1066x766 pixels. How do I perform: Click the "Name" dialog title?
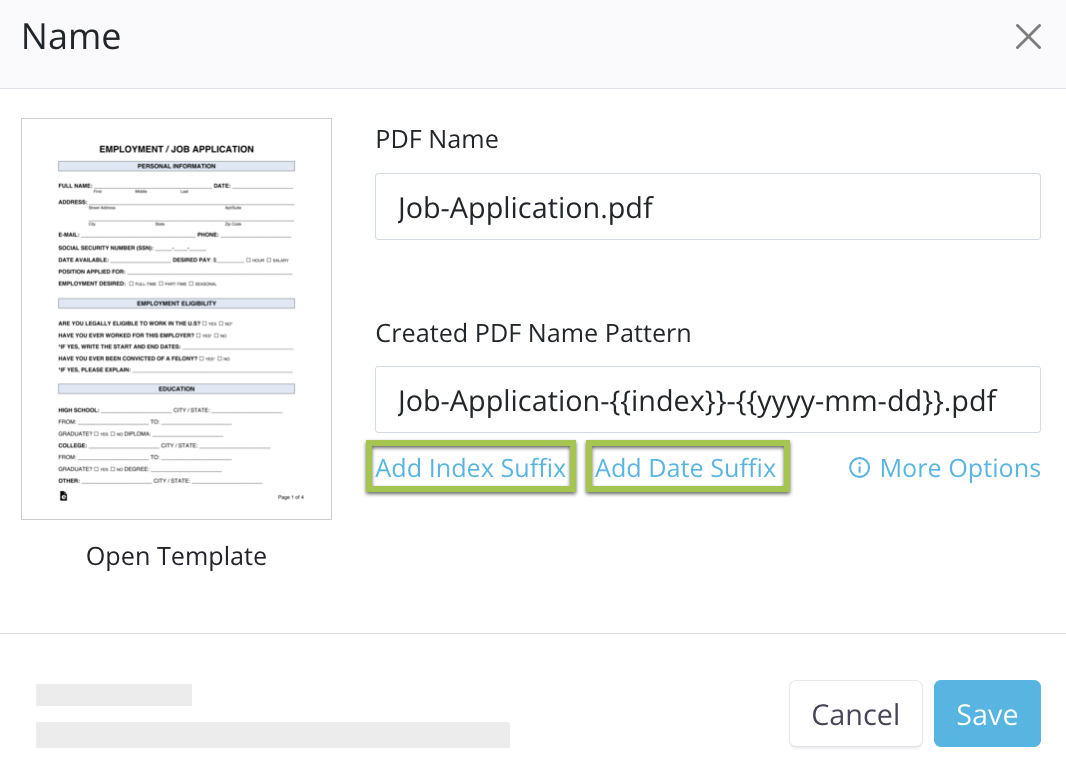[x=71, y=37]
